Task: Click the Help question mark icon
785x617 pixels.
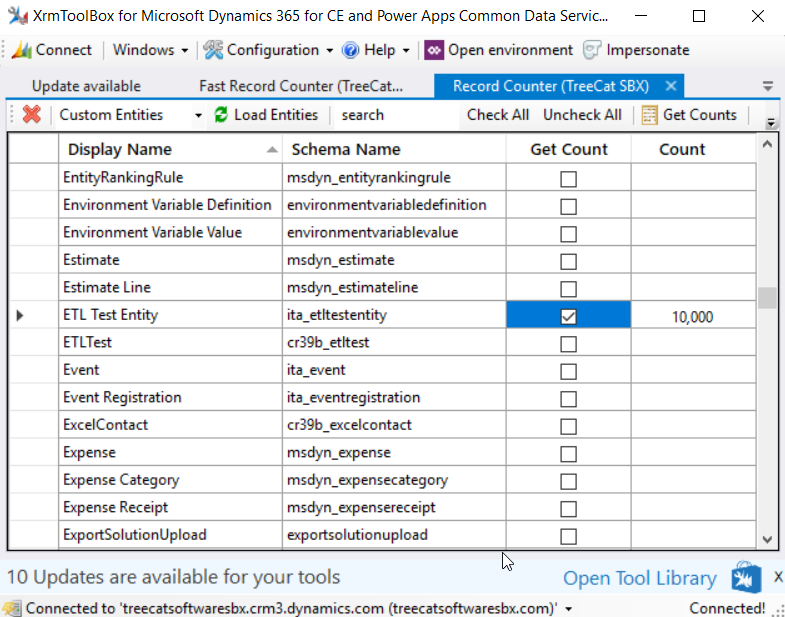Action: [350, 50]
